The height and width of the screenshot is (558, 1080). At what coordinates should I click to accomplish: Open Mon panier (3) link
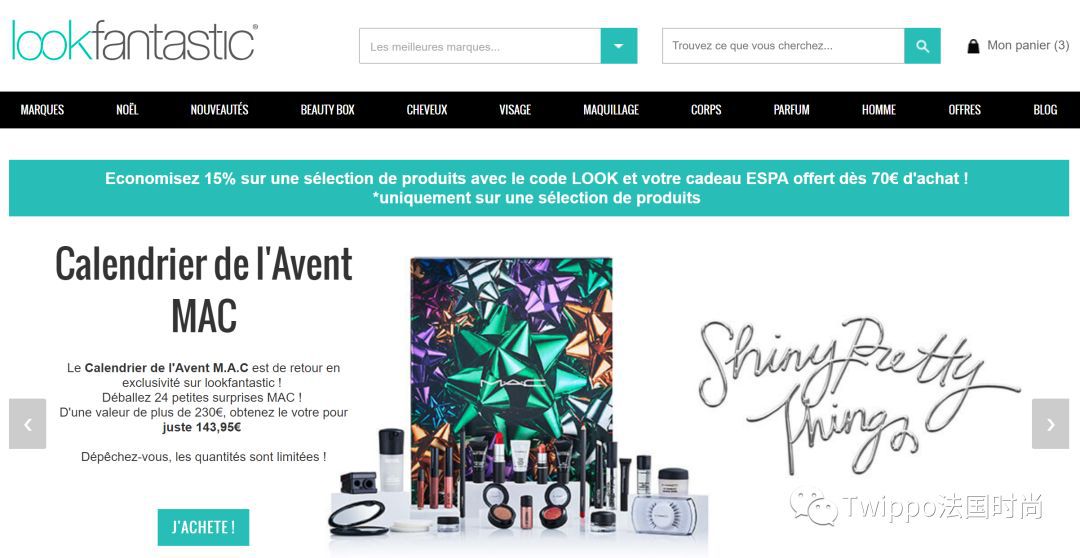(x=1028, y=45)
